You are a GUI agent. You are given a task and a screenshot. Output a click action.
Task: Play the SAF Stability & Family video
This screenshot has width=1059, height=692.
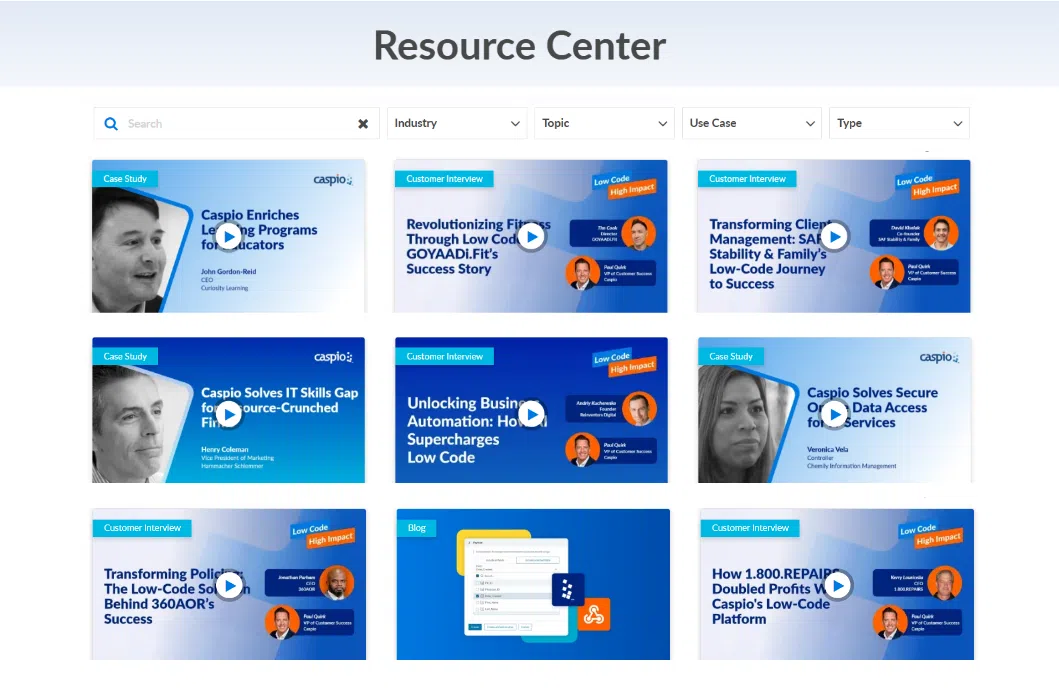pyautogui.click(x=834, y=236)
